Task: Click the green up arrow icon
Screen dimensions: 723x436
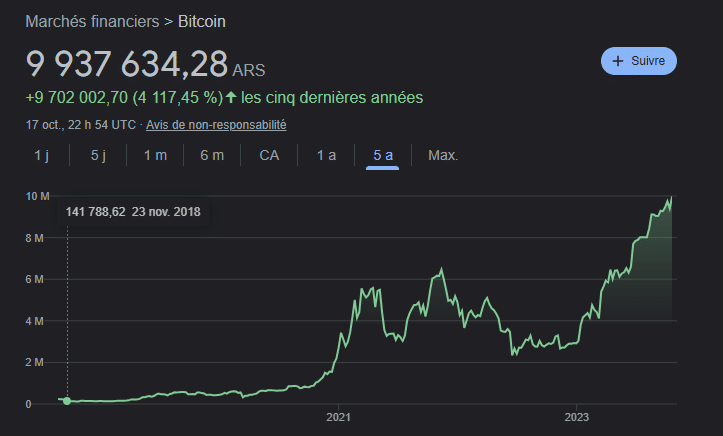Action: click(231, 97)
